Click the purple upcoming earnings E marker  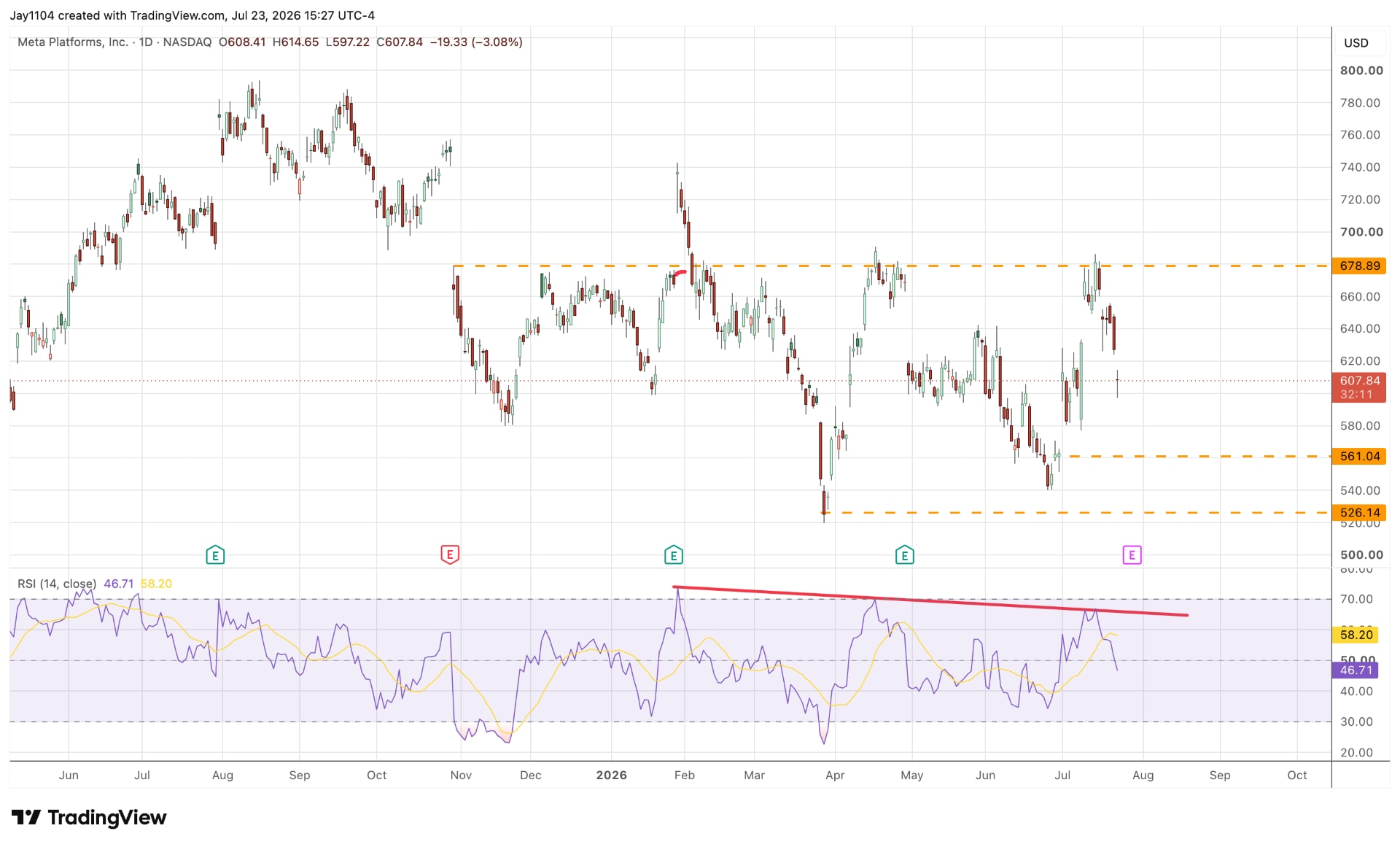pos(1132,555)
